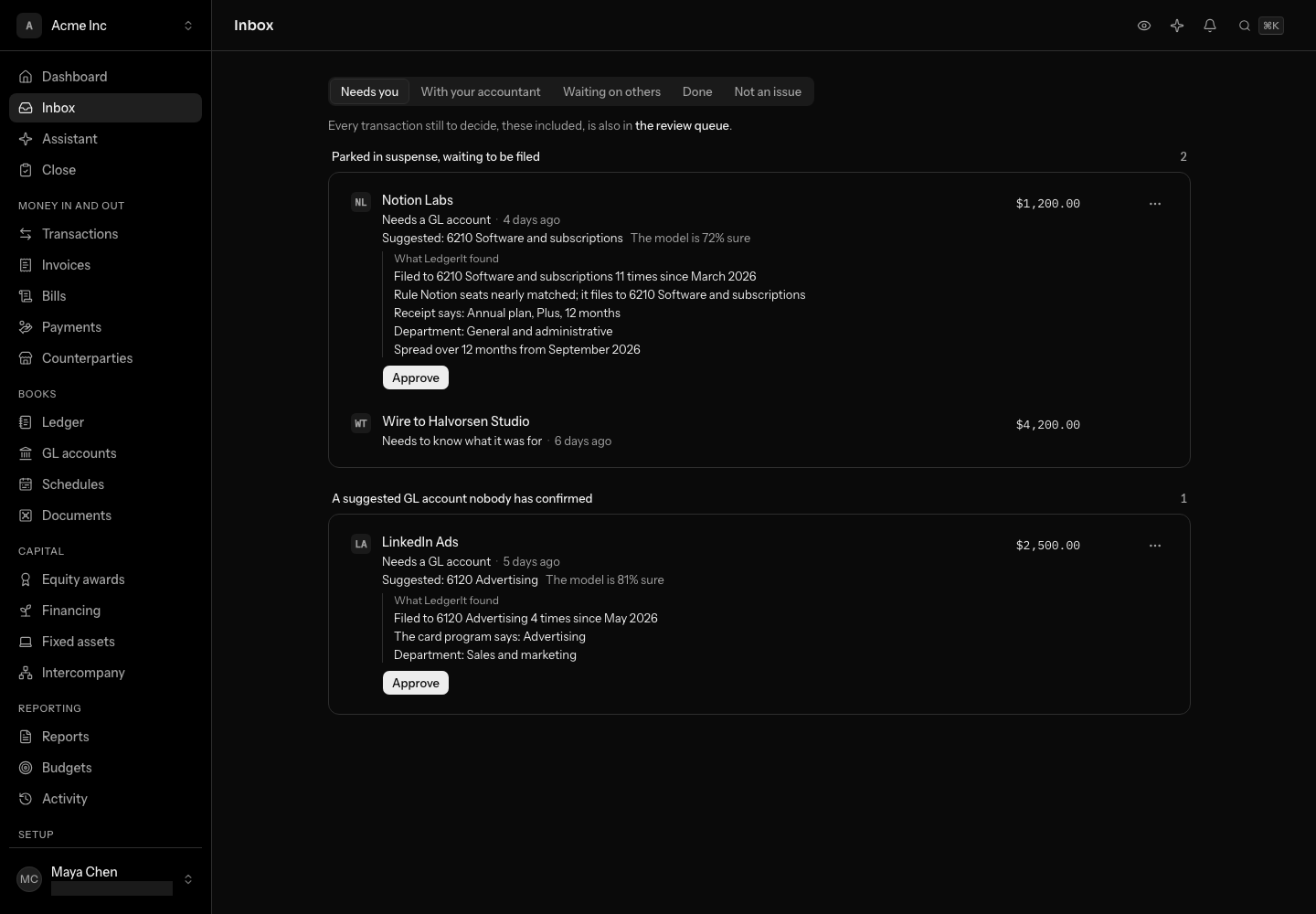This screenshot has height=914, width=1316.
Task: Open the Dashboard home icon
Action: click(x=26, y=77)
